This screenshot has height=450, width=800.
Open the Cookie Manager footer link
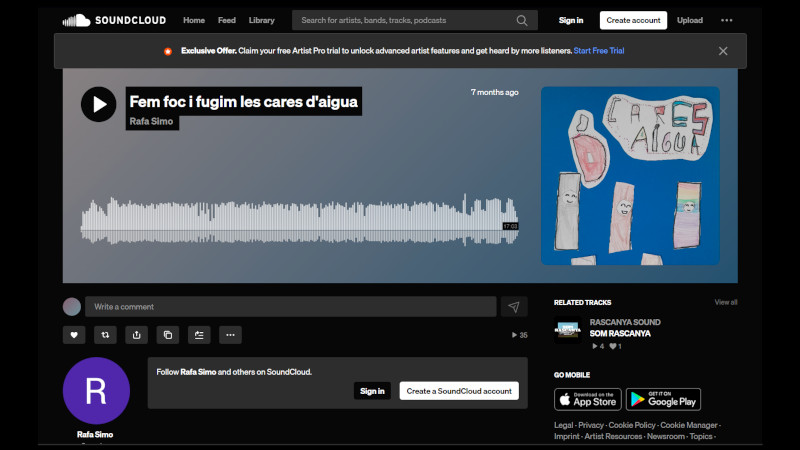(x=689, y=425)
